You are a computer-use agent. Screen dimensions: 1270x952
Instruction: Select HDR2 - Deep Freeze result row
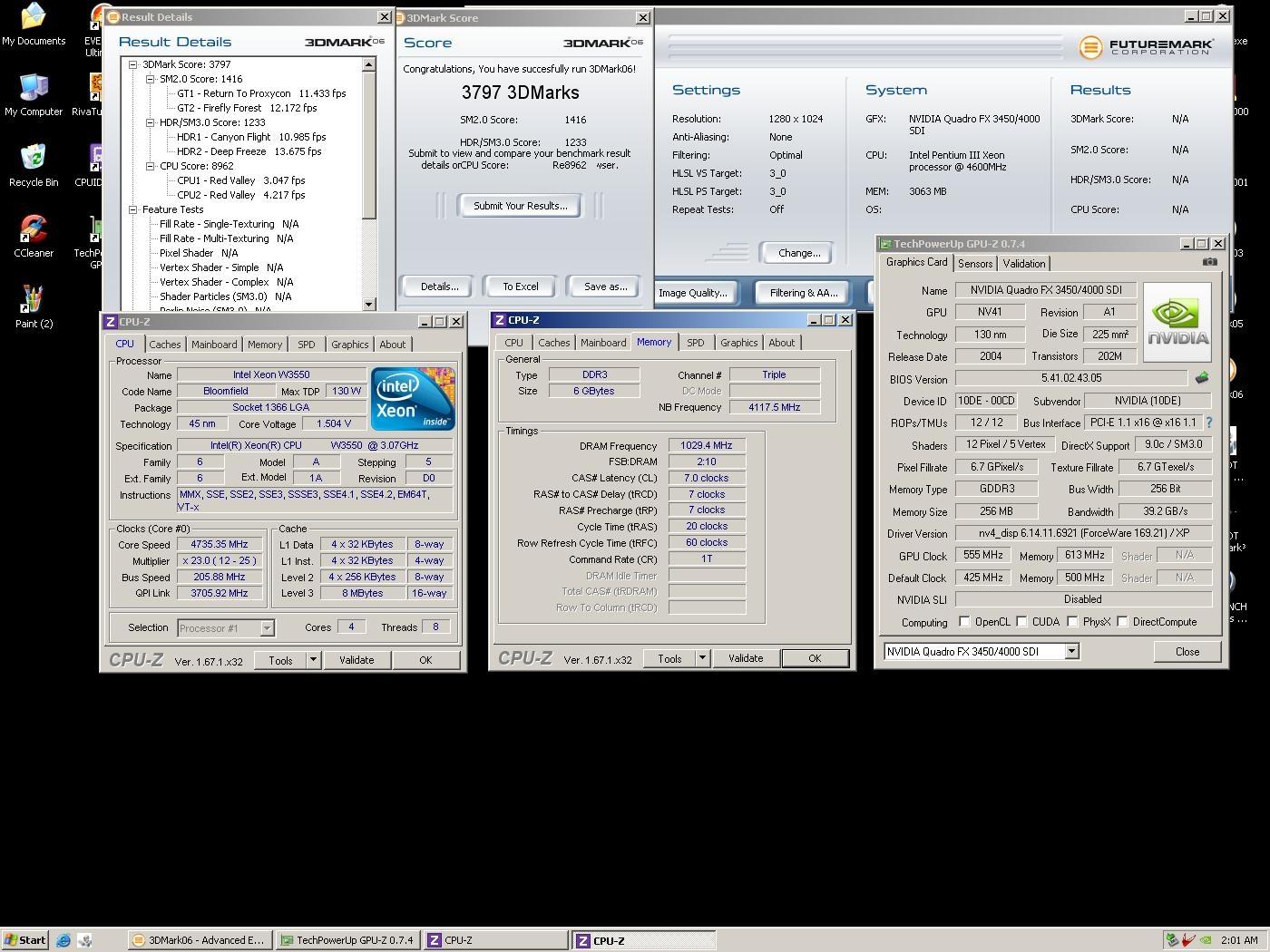(x=249, y=151)
